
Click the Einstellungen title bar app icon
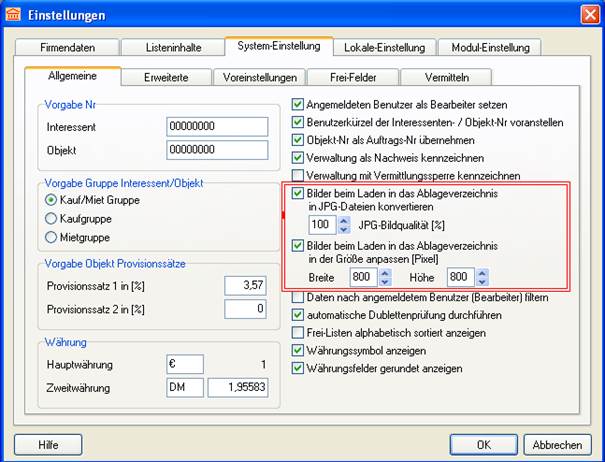(x=13, y=15)
